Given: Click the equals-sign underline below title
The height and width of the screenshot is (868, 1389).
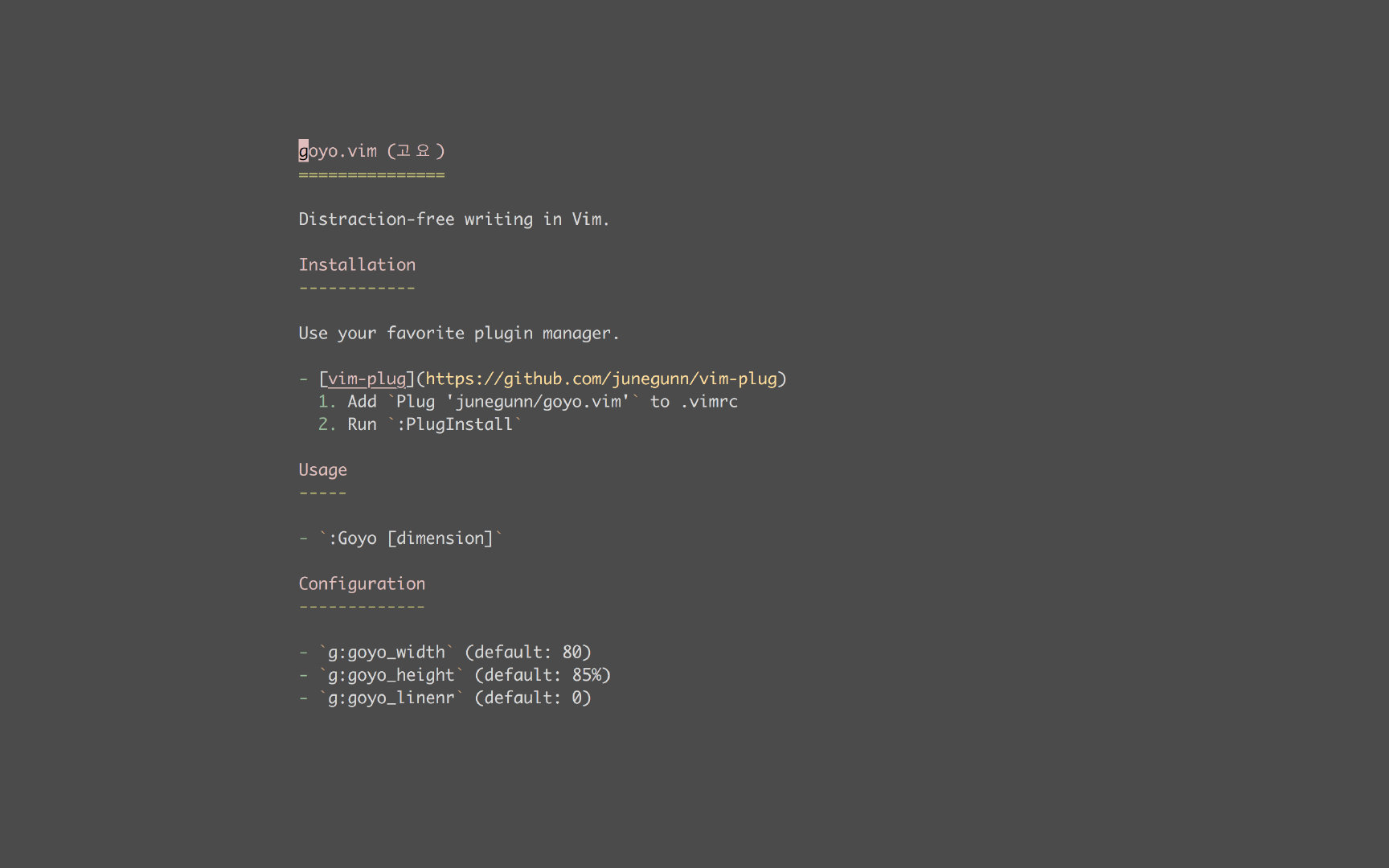Looking at the screenshot, I should pos(371,174).
